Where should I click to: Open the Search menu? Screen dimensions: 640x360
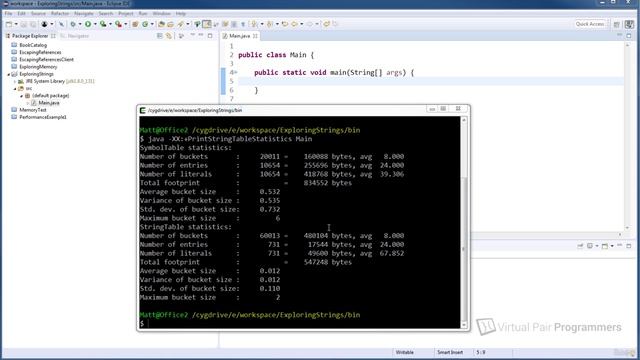(x=106, y=13)
